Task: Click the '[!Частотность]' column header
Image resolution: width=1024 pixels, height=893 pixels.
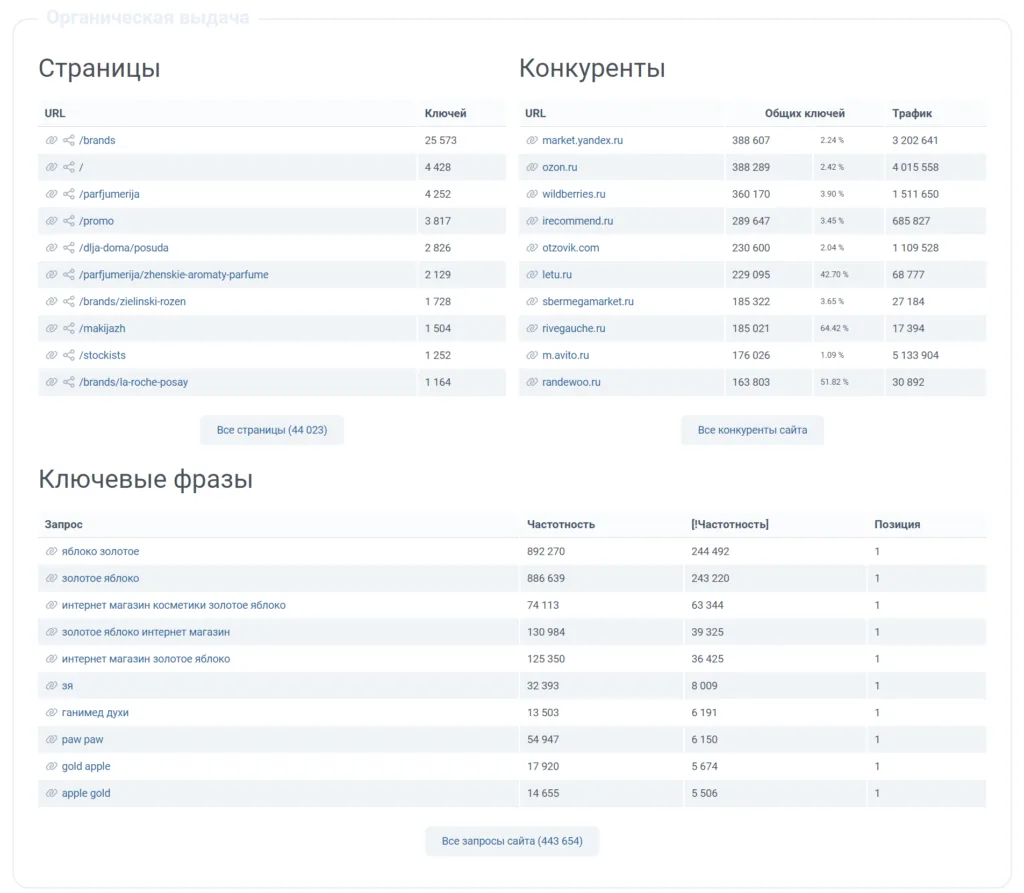Action: point(729,525)
